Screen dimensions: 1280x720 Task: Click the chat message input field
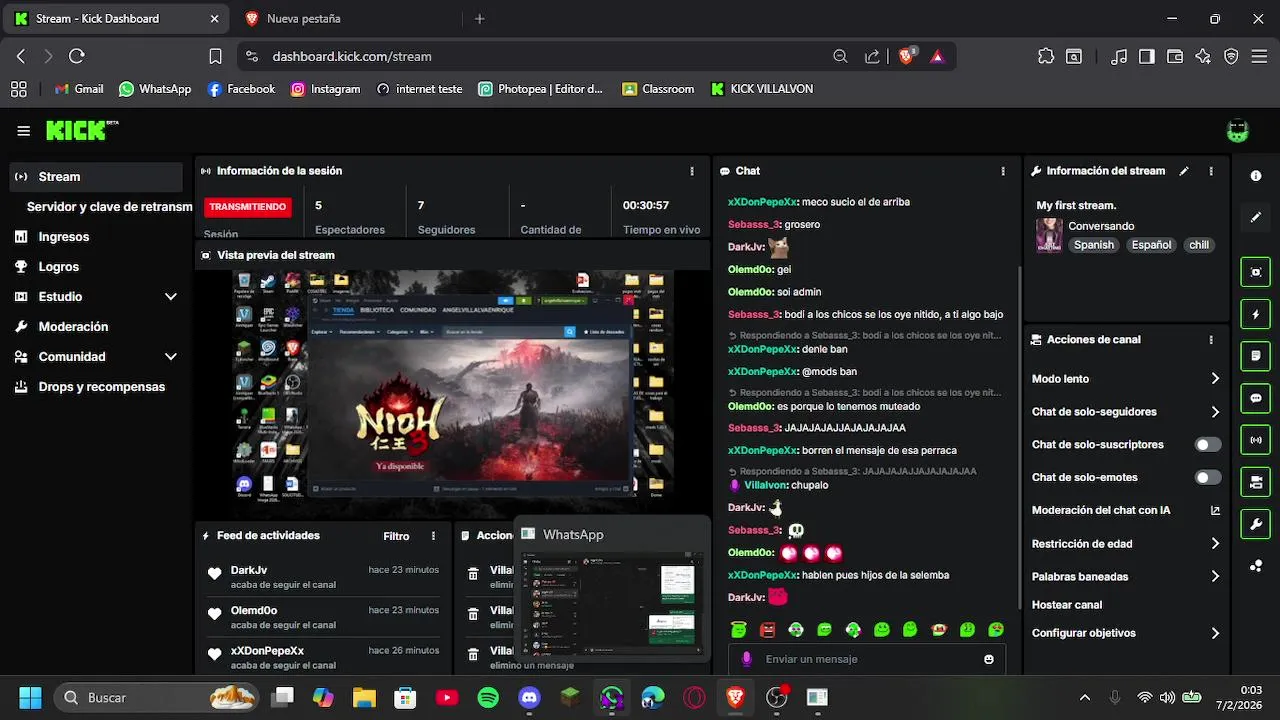coord(866,659)
